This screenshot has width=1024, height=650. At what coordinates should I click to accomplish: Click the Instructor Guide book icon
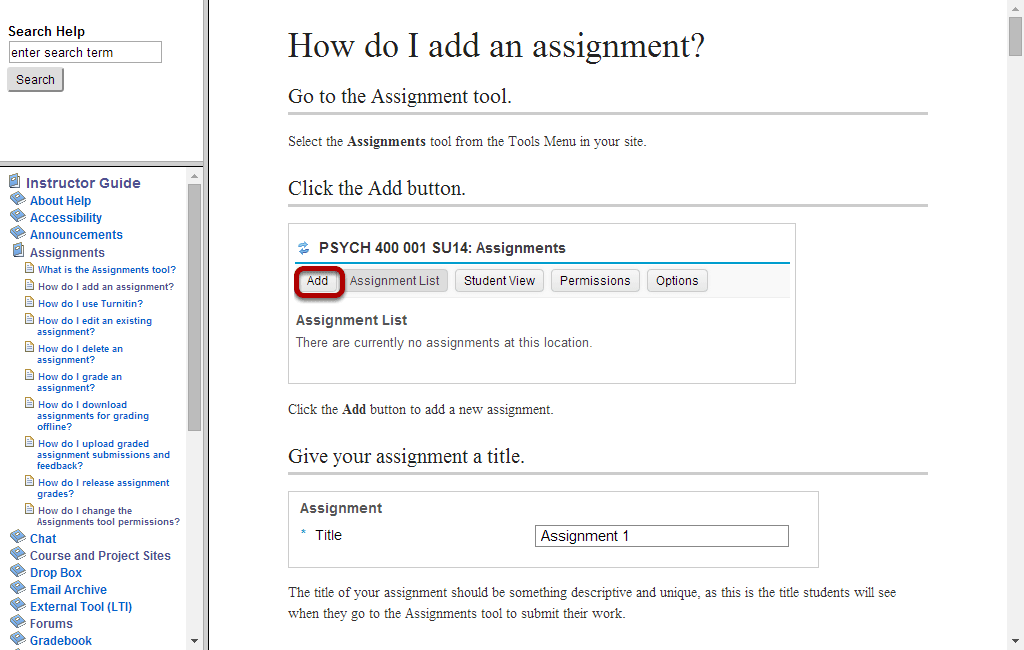pos(14,181)
